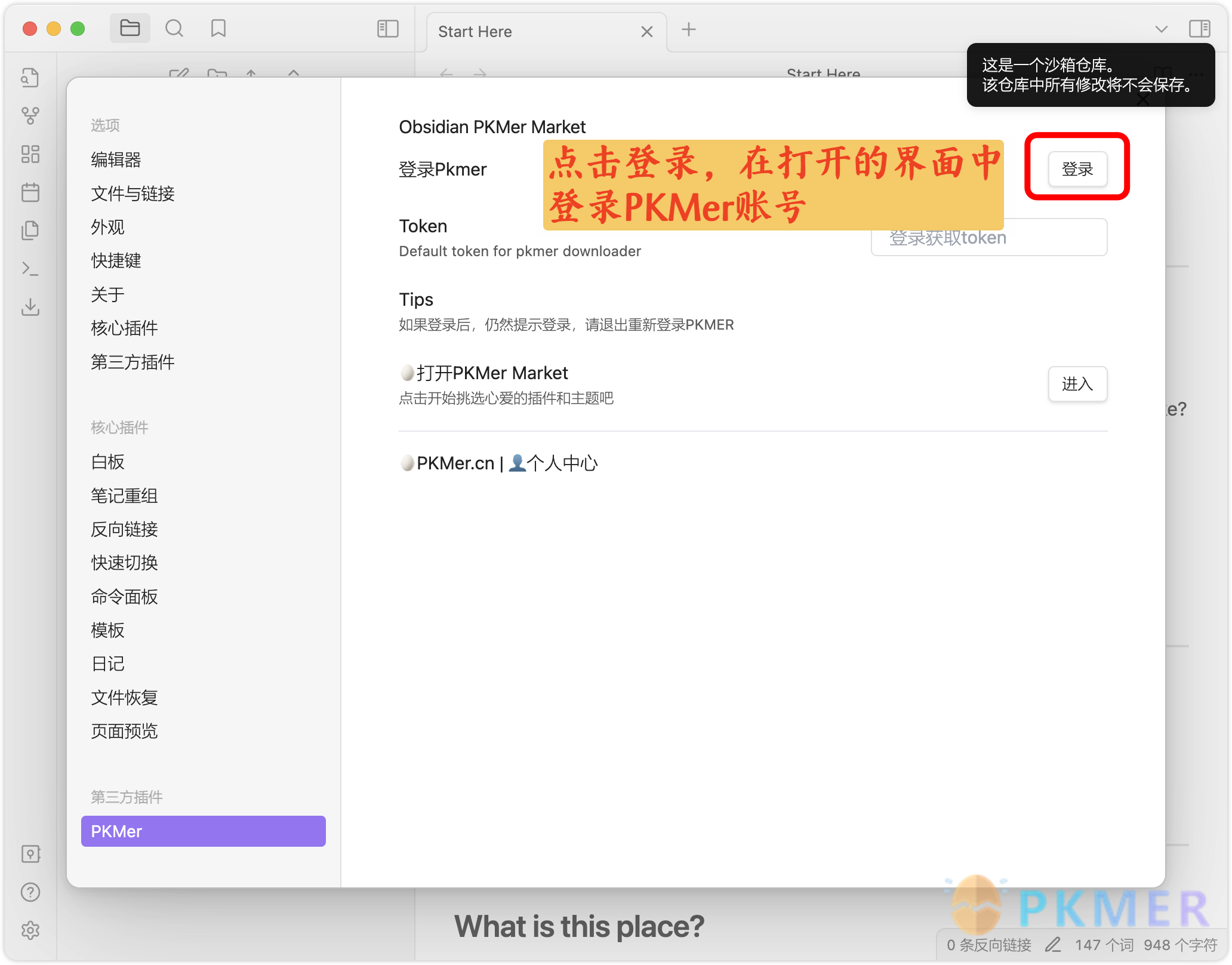
Task: Open quick switcher icon in ribbon
Action: point(30,78)
